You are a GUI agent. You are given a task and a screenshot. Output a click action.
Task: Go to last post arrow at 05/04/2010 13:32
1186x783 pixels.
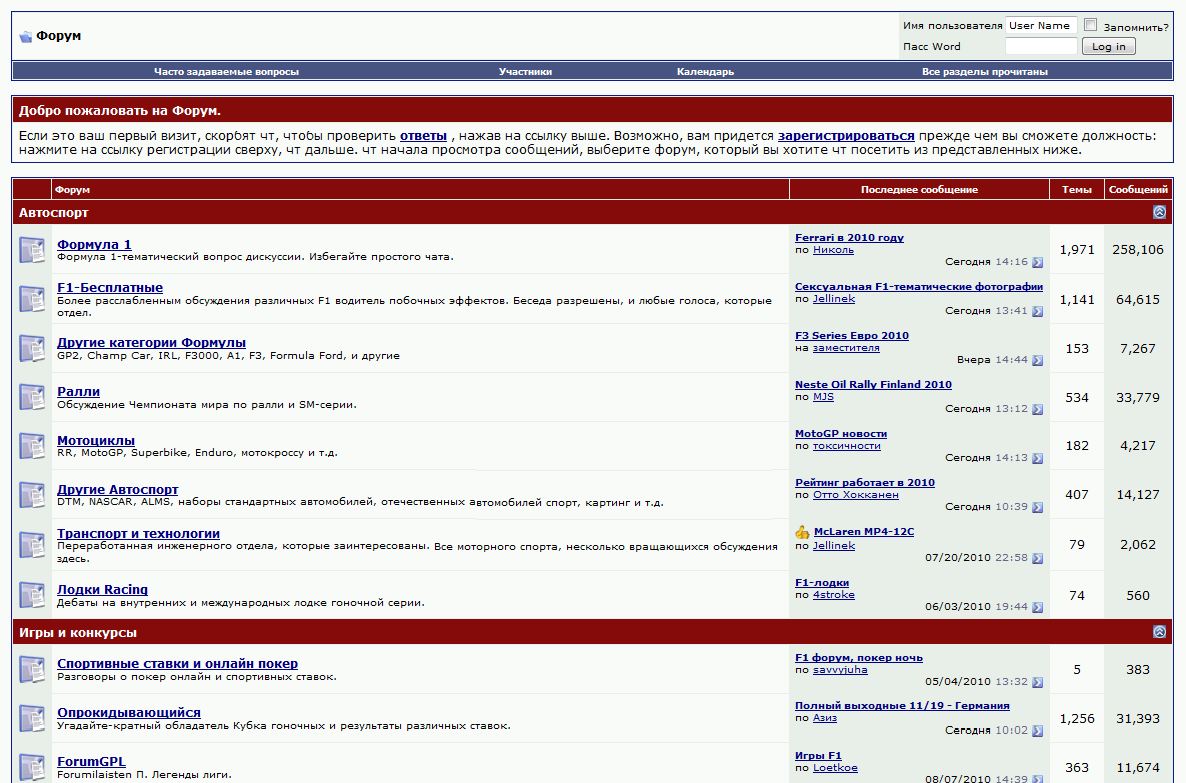point(1037,682)
